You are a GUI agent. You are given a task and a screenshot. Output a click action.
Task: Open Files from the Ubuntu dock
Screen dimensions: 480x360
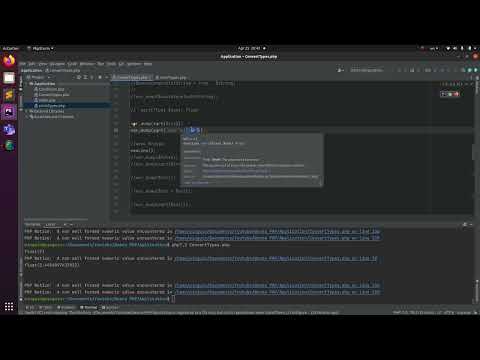click(9, 78)
